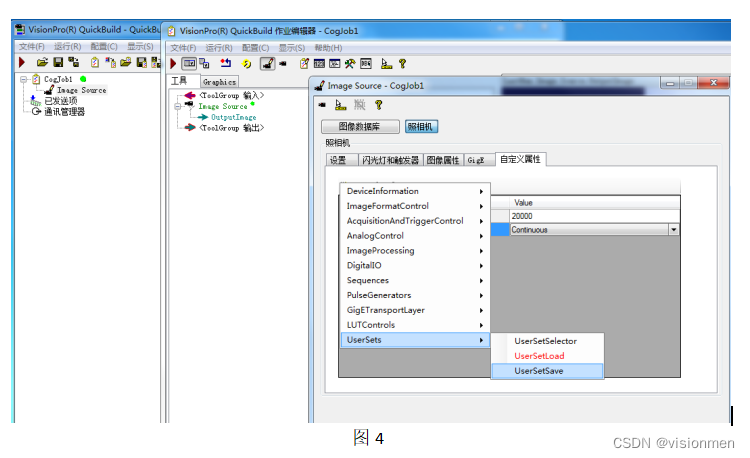The height and width of the screenshot is (458, 750).
Task: Select CogJob1 node in main window tree
Action: point(58,79)
